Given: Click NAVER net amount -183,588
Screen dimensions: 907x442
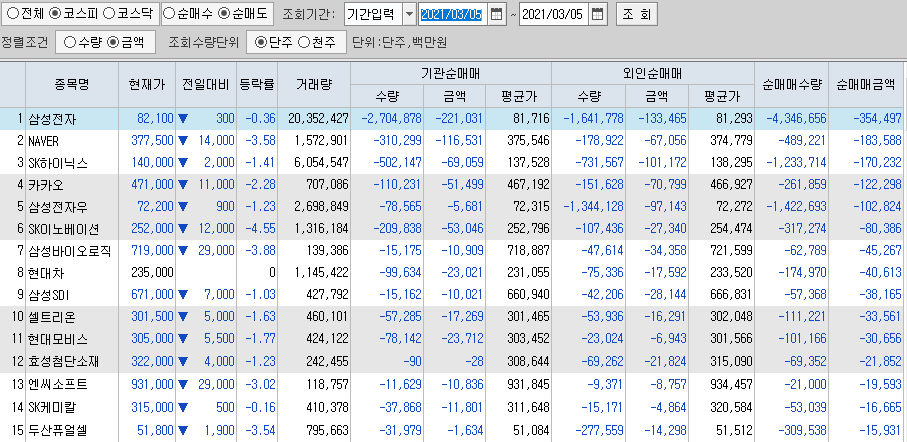Looking at the screenshot, I should (x=877, y=141).
